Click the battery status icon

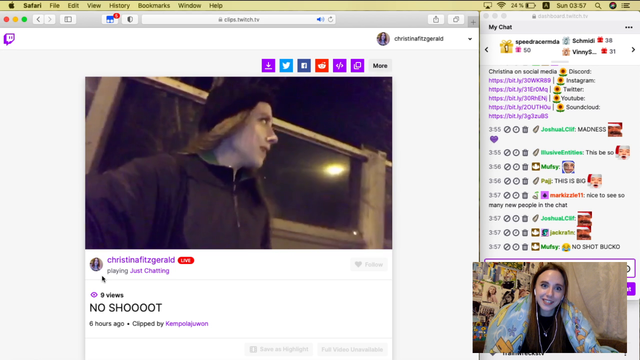[531, 6]
